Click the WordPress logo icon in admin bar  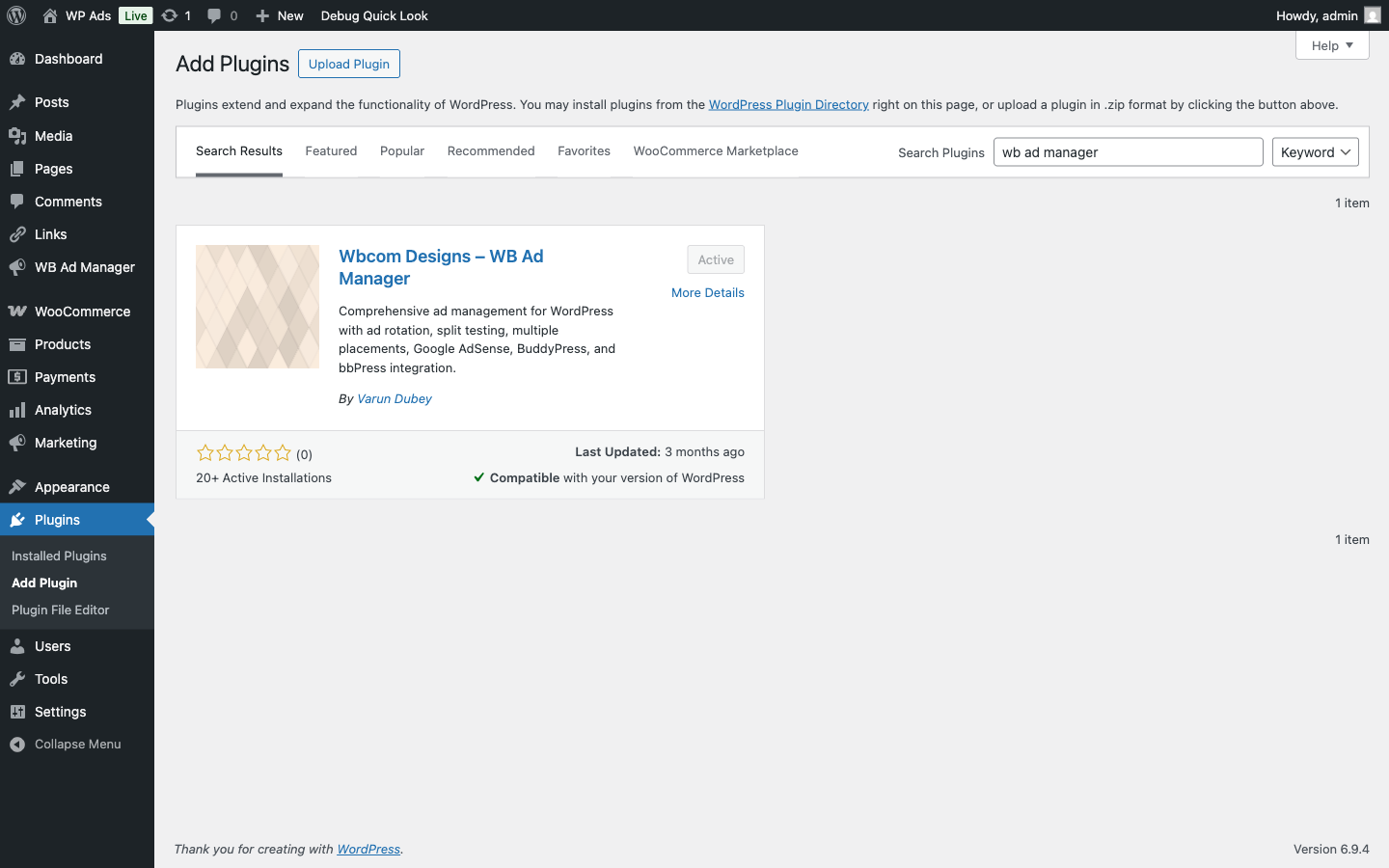tap(16, 15)
